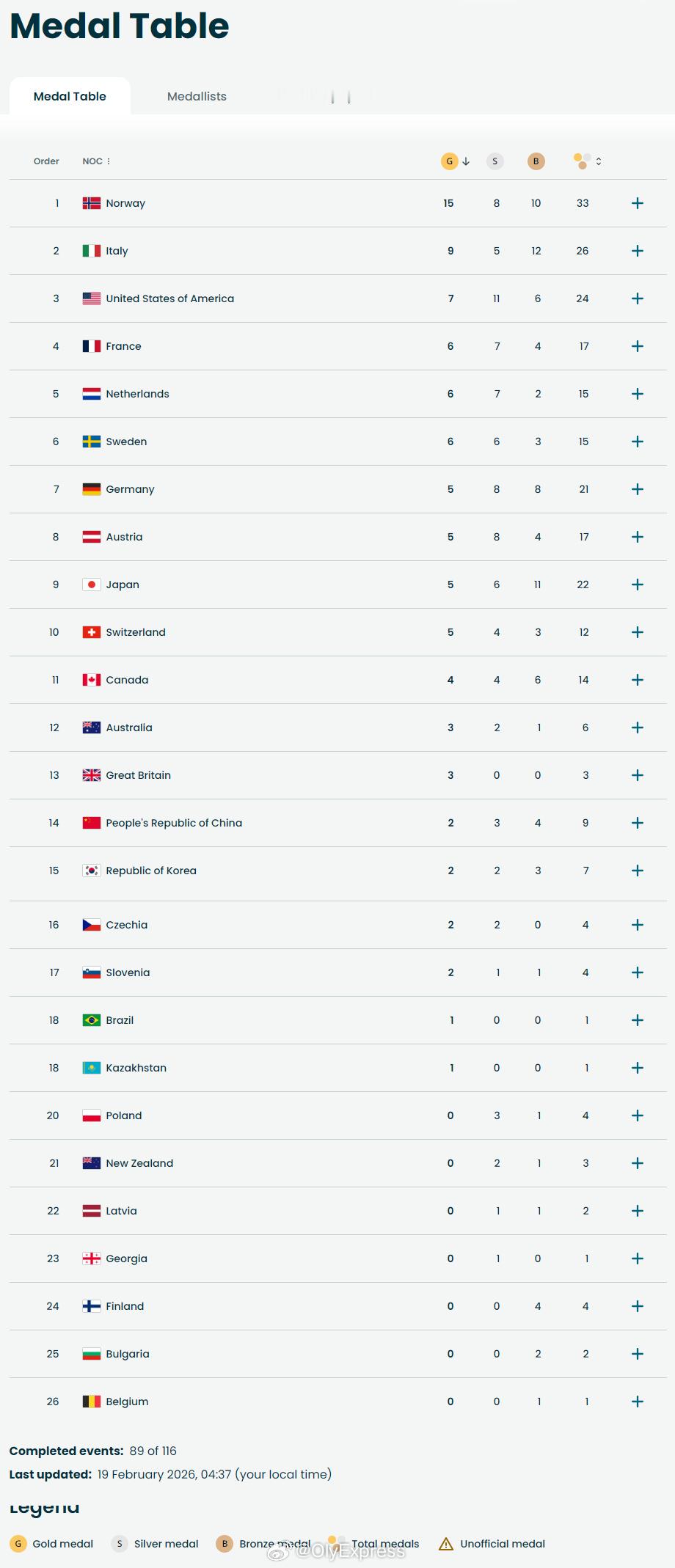Image resolution: width=675 pixels, height=1568 pixels.
Task: Open NOC column options menu
Action: point(109,161)
